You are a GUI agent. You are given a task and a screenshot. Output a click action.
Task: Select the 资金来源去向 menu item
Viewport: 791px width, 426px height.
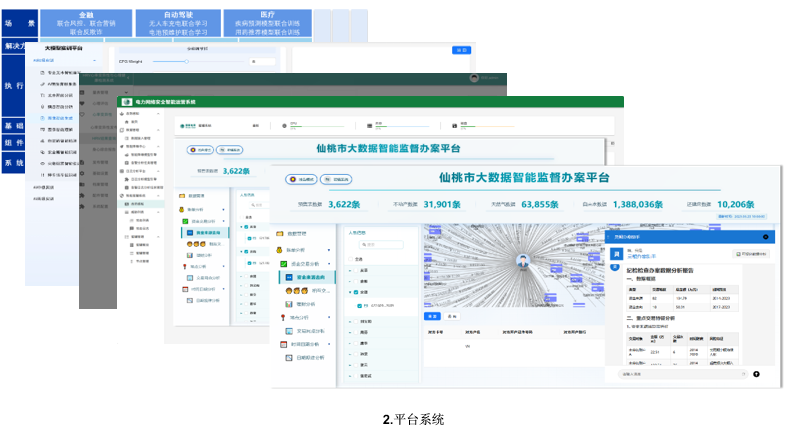(310, 277)
